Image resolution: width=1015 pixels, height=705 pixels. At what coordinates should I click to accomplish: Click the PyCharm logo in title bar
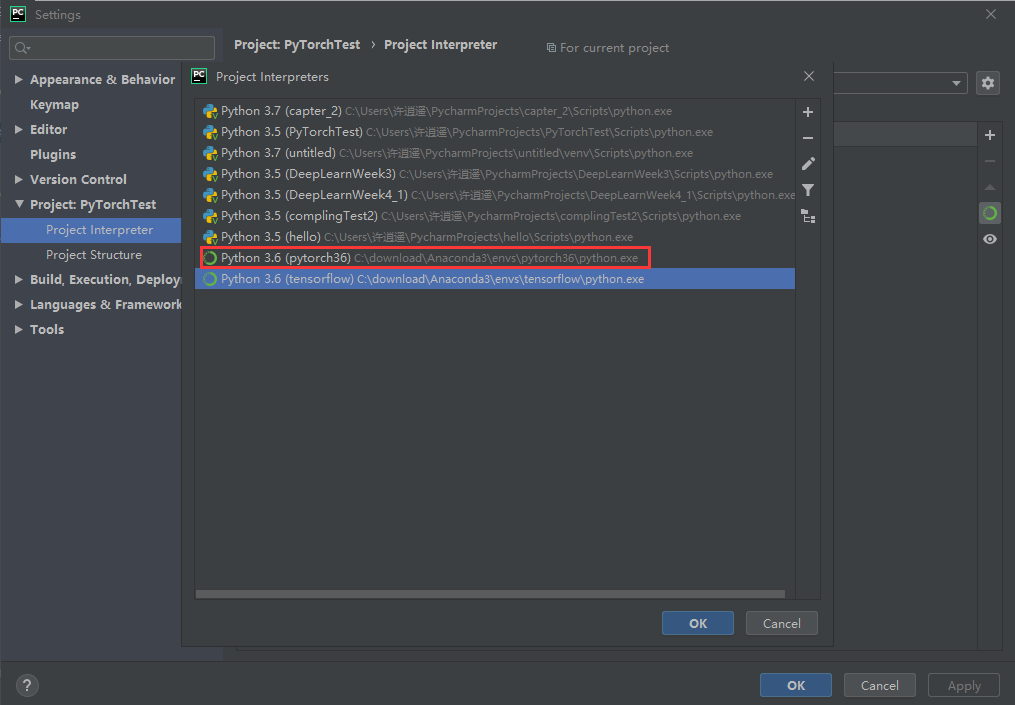[x=16, y=13]
